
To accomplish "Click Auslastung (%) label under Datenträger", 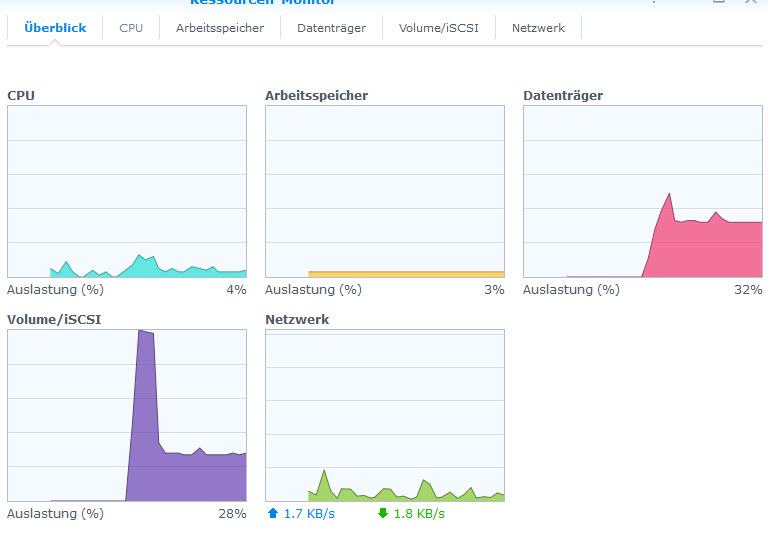I will pos(571,290).
